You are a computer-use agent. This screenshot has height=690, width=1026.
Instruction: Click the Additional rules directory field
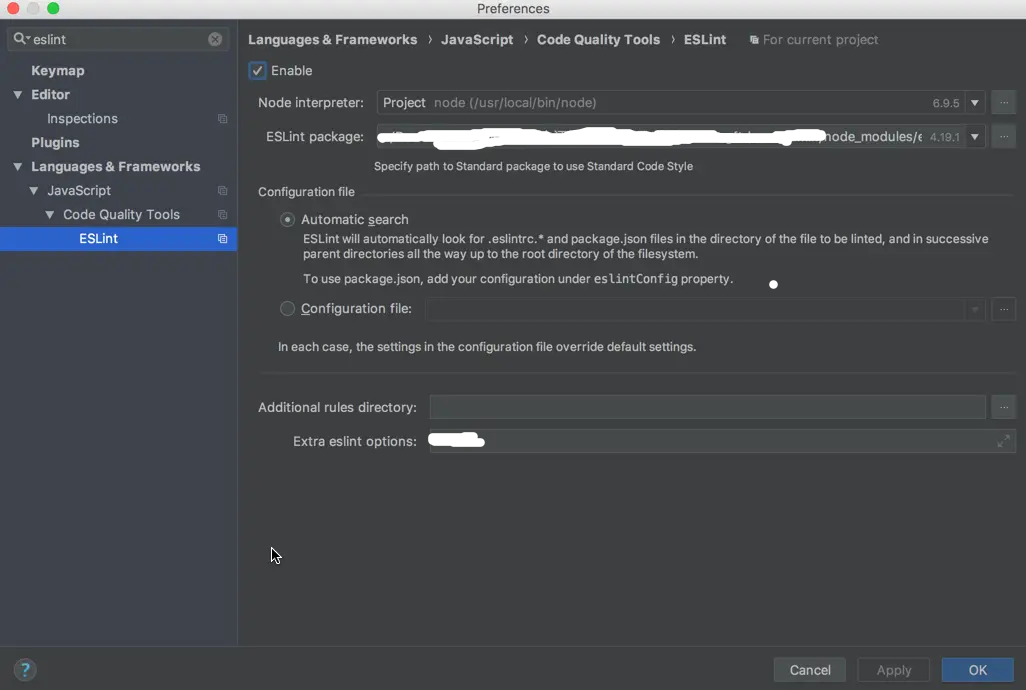(x=707, y=407)
